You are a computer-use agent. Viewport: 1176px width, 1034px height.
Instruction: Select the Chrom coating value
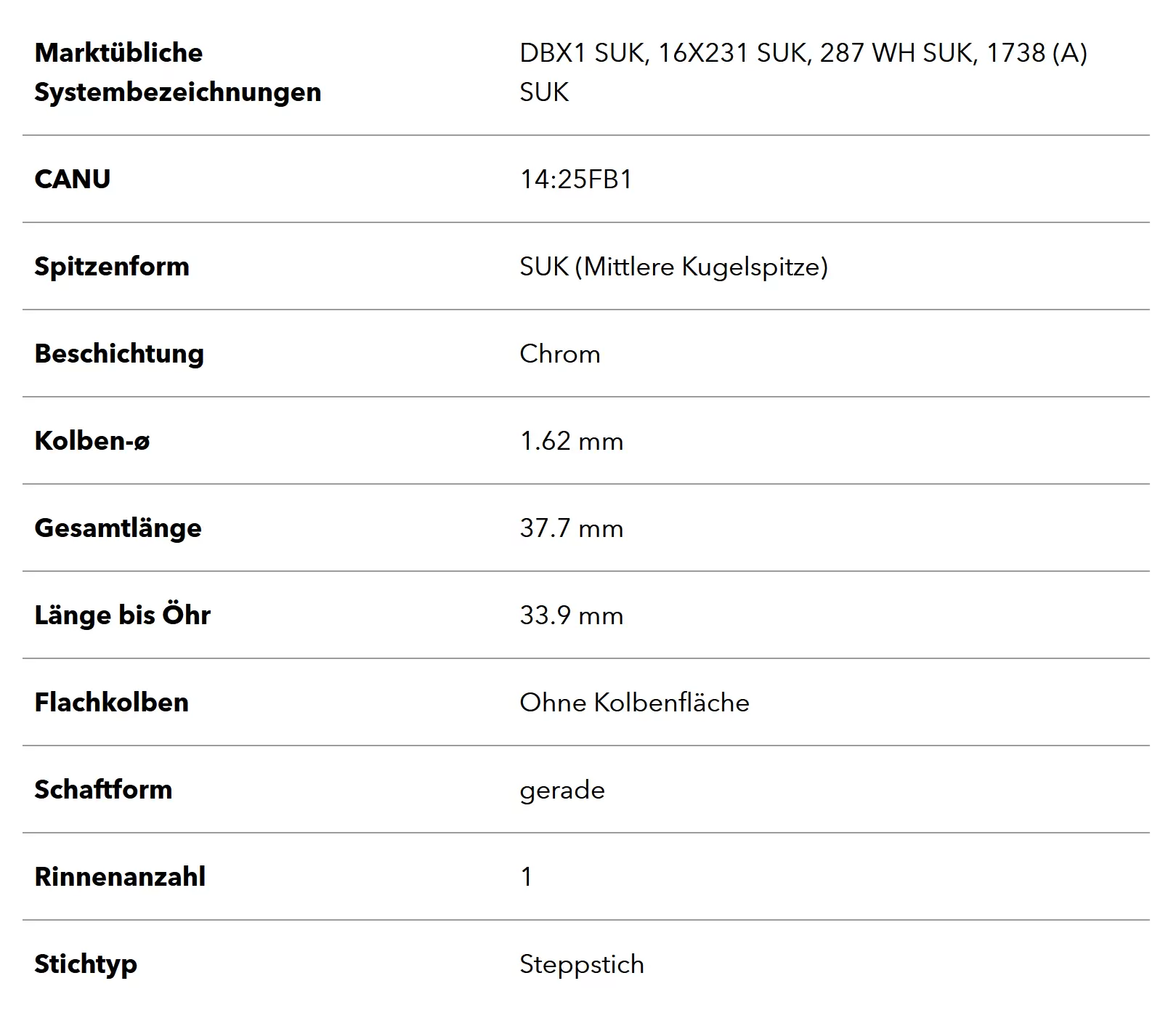coord(560,354)
